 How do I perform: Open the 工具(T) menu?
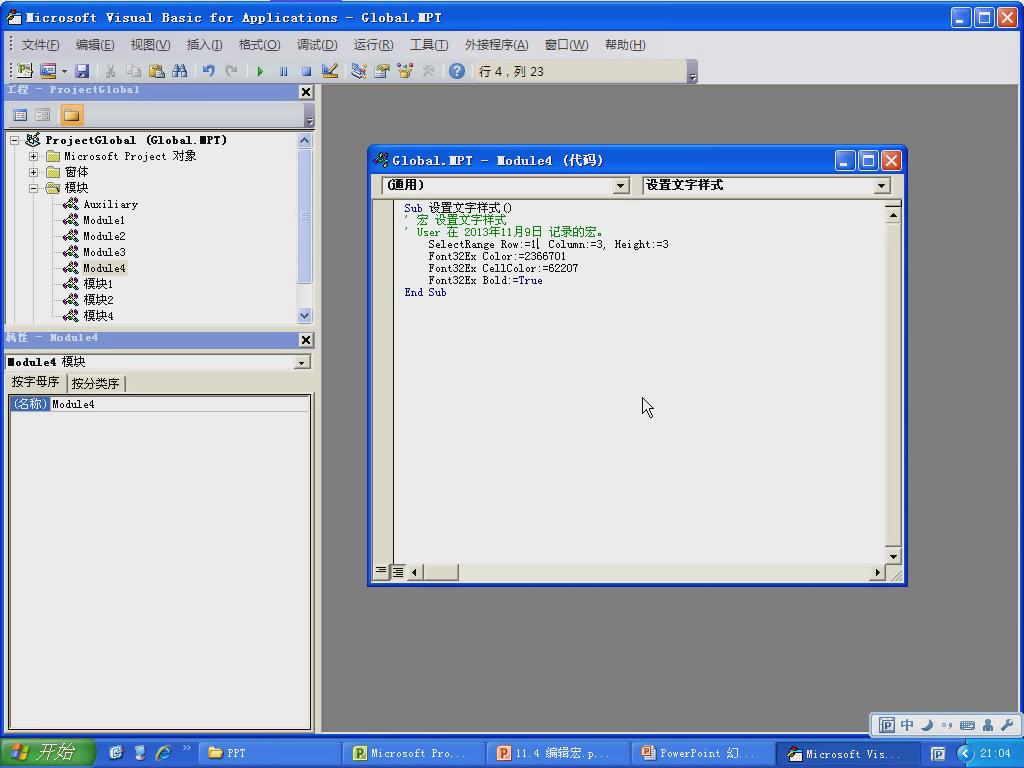[428, 44]
